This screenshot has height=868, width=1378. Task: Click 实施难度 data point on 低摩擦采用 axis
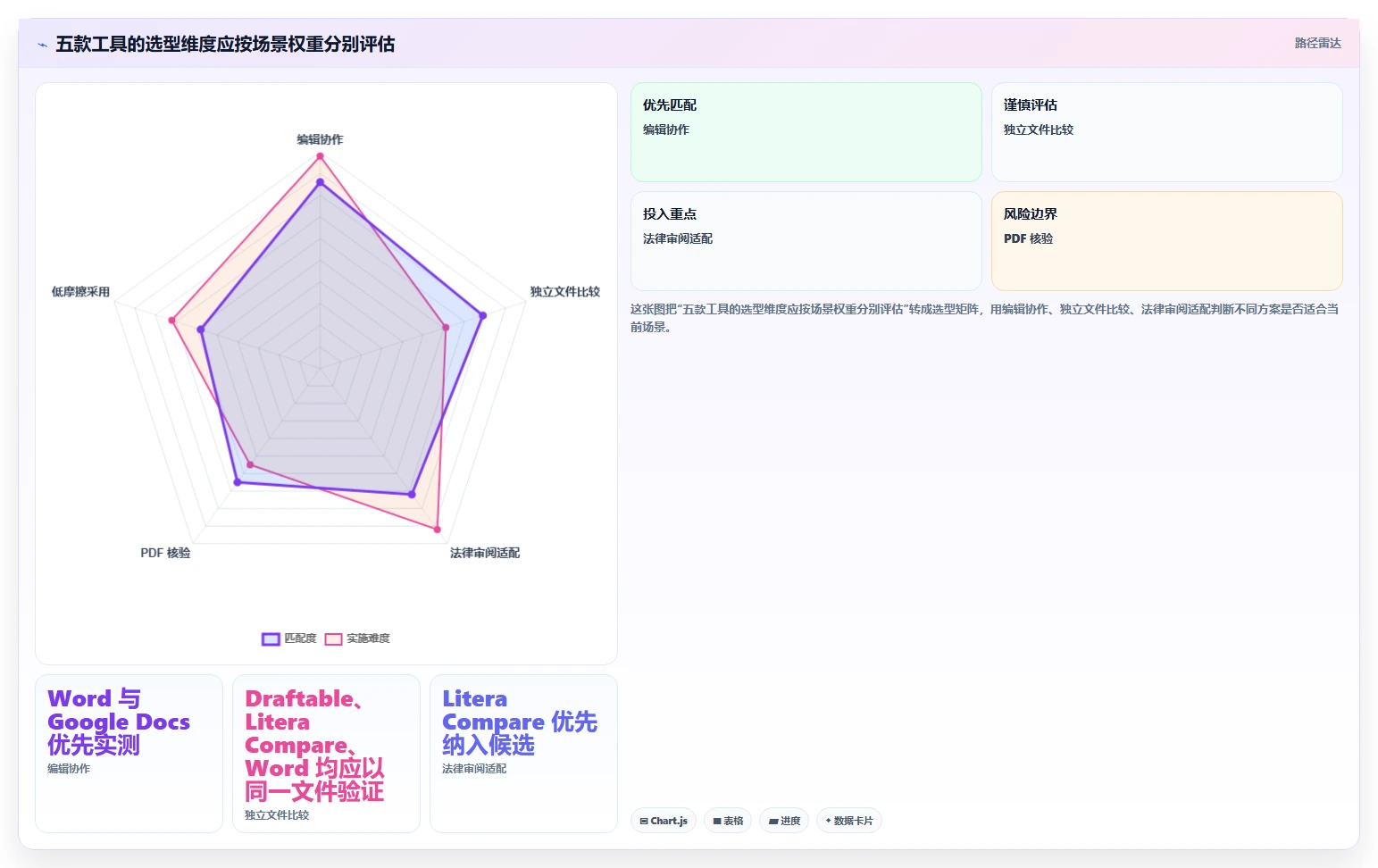click(x=172, y=320)
